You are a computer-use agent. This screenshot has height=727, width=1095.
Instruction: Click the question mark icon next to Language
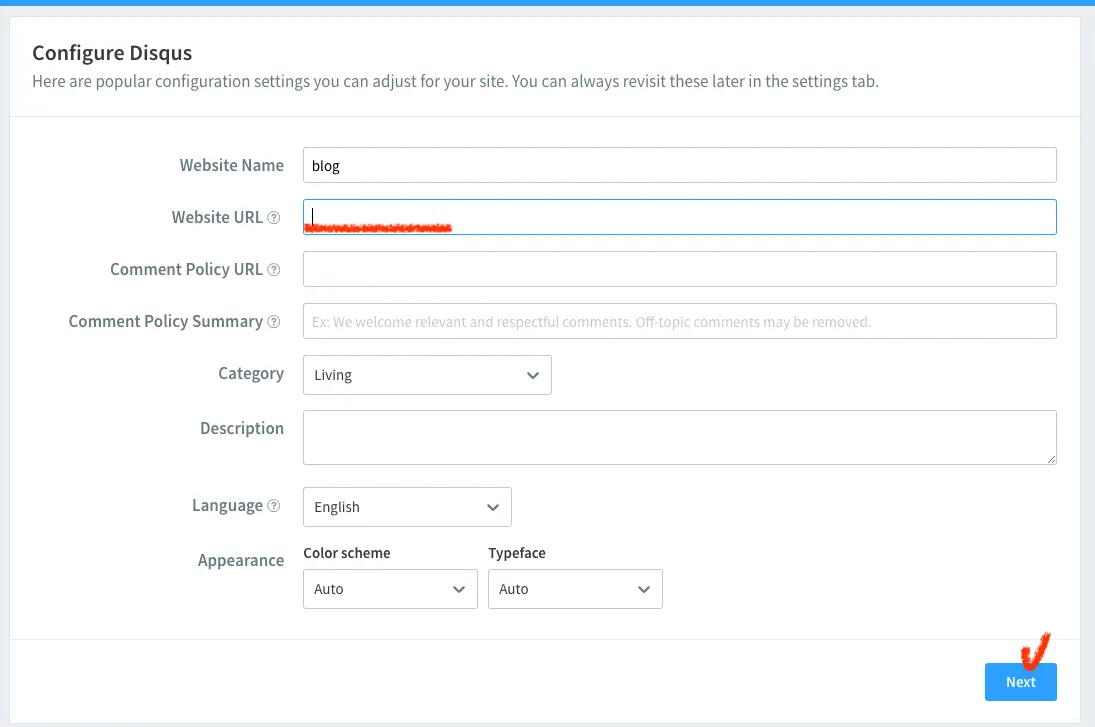(274, 506)
